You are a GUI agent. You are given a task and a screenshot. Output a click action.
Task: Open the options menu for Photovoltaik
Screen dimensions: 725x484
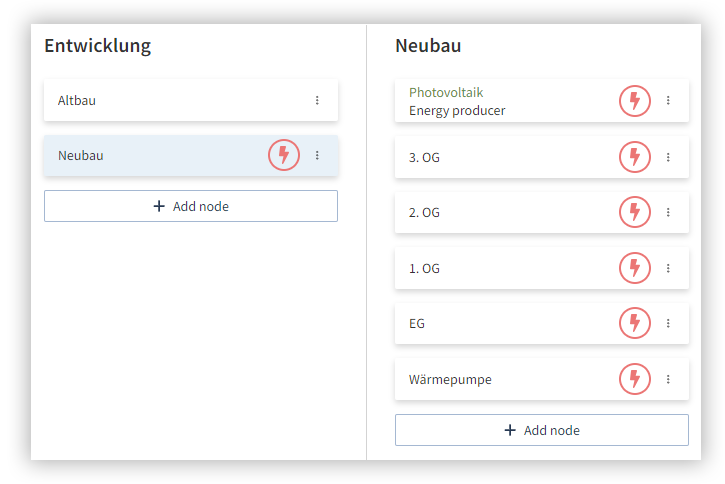click(x=668, y=100)
